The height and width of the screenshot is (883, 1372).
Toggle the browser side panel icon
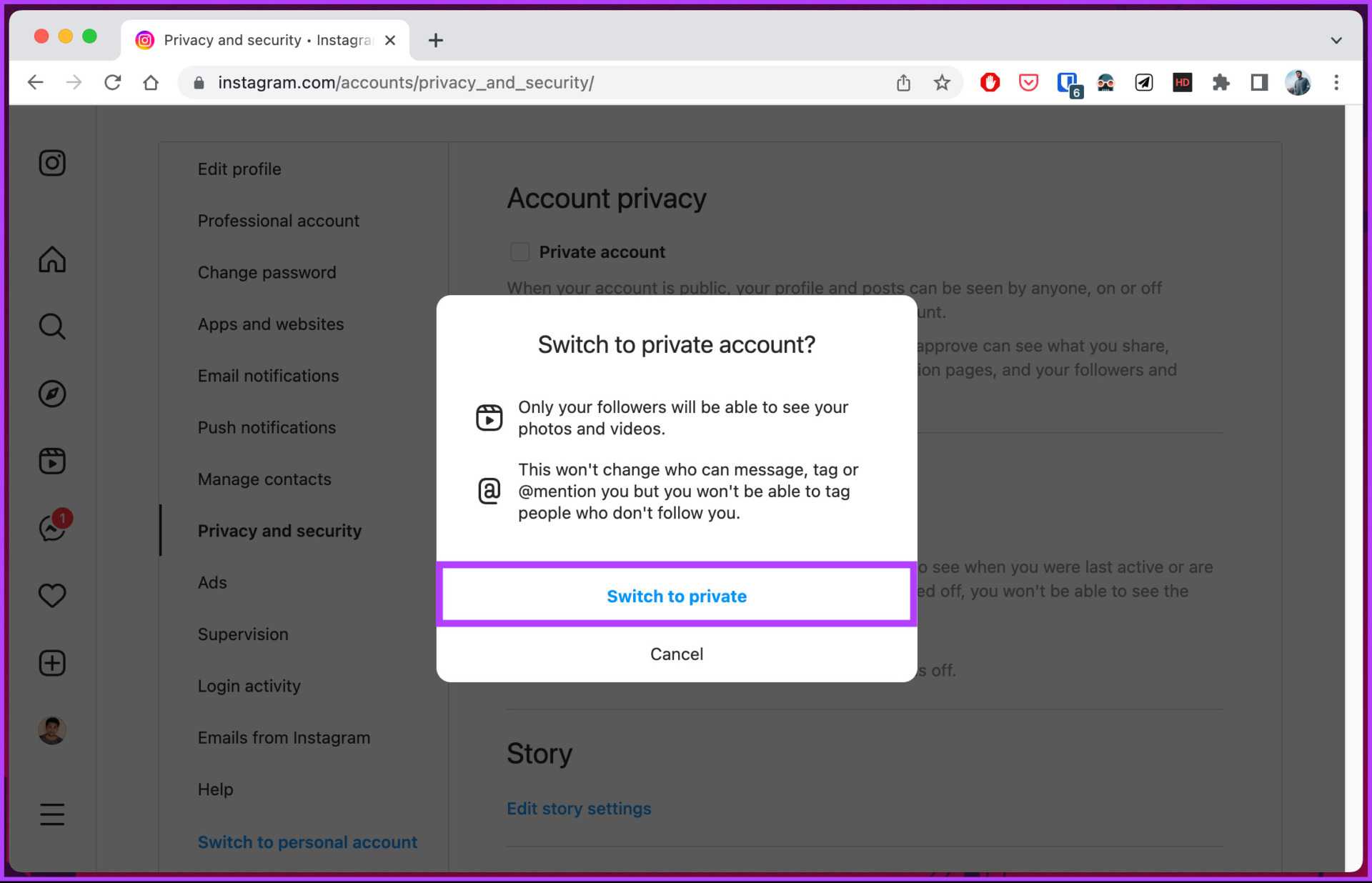click(1259, 83)
